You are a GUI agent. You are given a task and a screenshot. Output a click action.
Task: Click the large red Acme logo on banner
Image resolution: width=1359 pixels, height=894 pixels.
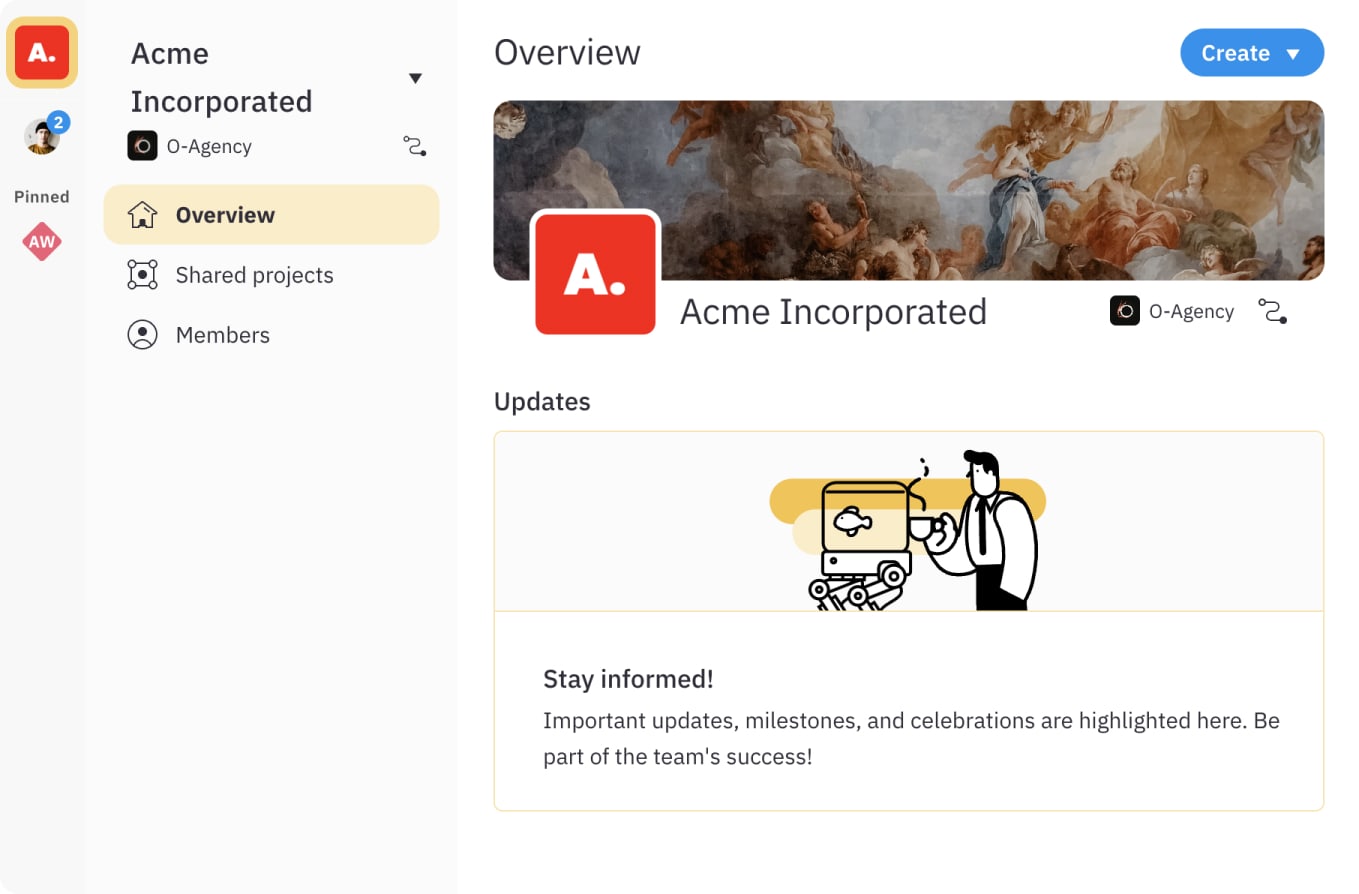click(x=595, y=273)
